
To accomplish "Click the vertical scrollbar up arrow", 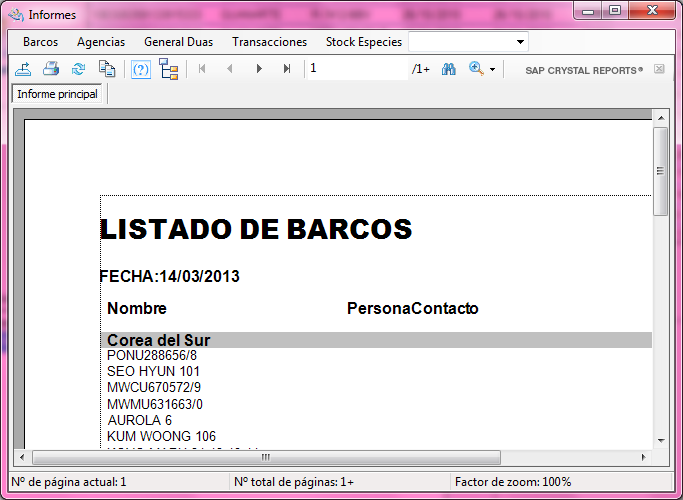I will coord(661,118).
